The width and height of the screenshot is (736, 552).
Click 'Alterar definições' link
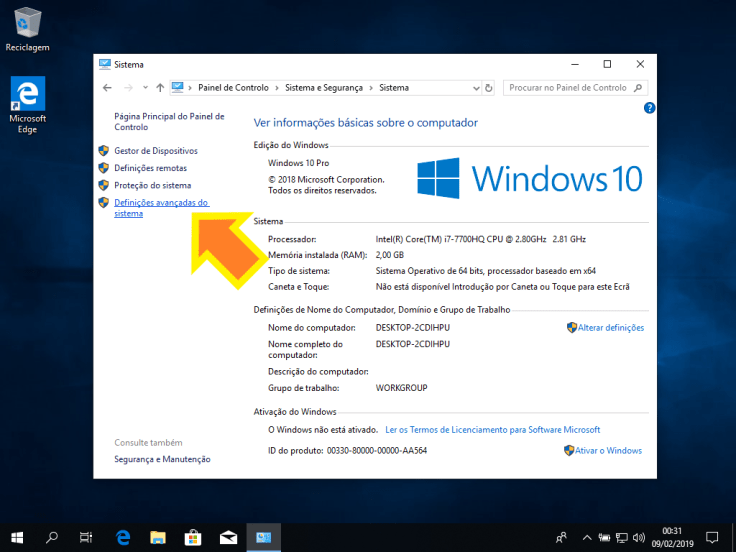click(x=610, y=328)
